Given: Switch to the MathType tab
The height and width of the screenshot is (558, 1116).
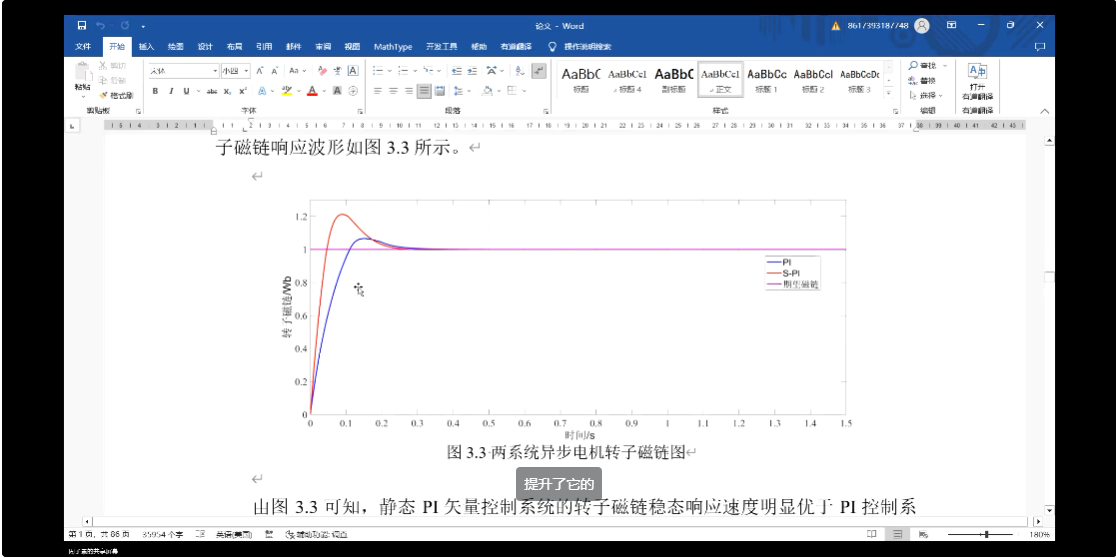Looking at the screenshot, I should click(393, 47).
